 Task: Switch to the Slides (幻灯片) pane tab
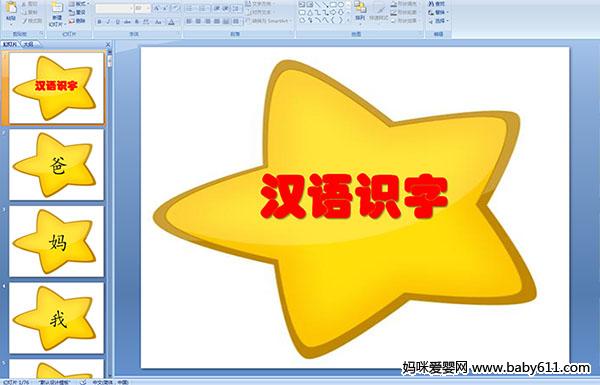pos(10,44)
